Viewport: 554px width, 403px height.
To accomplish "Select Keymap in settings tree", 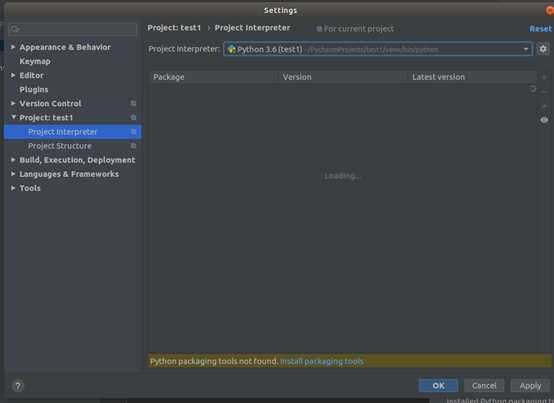I will 35,61.
